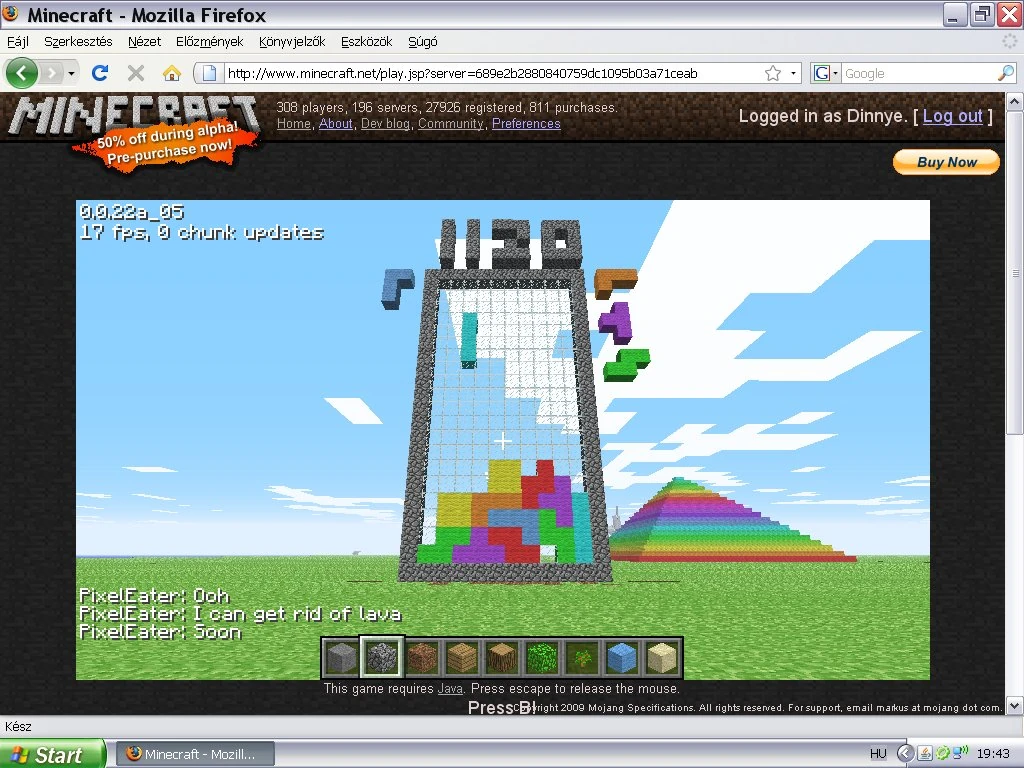The height and width of the screenshot is (768, 1024).
Task: Click the Windows Start button
Action: pos(52,754)
